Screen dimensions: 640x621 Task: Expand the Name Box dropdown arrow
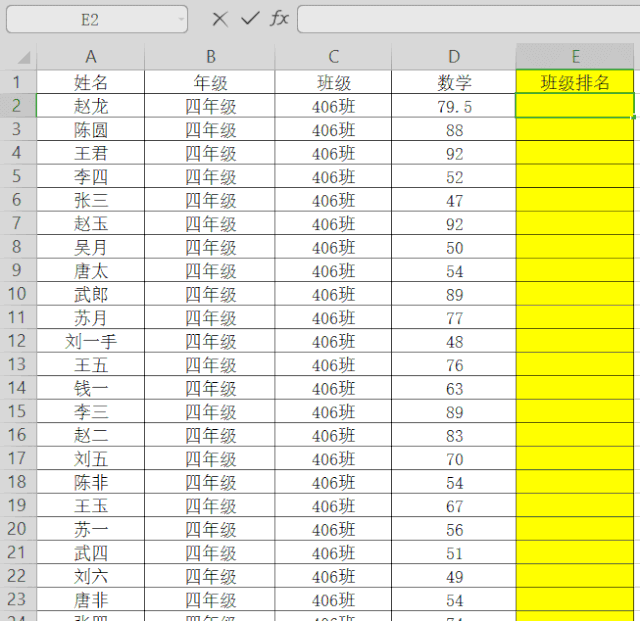(x=180, y=19)
